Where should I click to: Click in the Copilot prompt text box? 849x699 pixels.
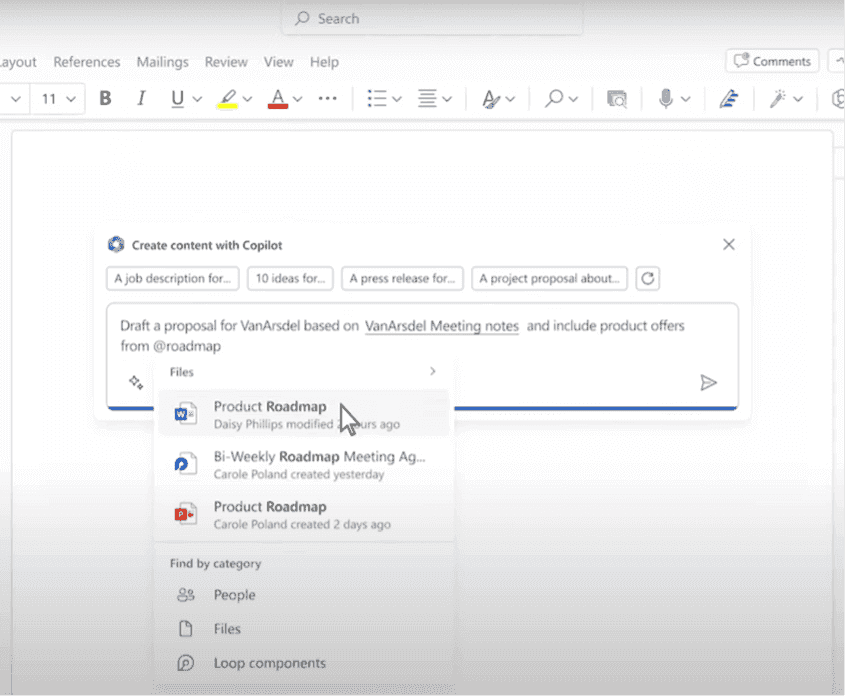(422, 356)
